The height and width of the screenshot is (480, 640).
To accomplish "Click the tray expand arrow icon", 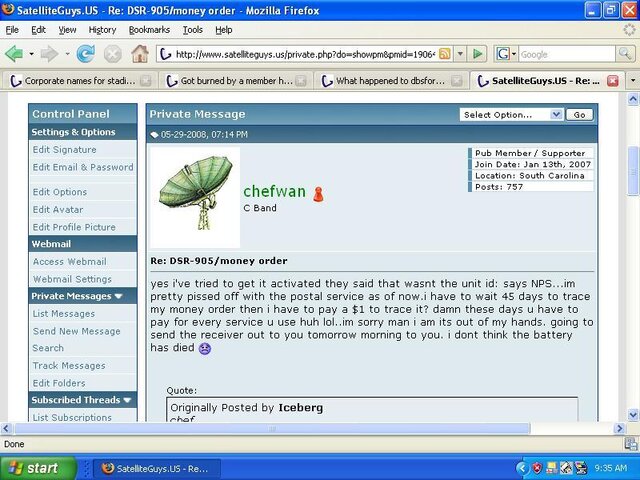I will 522,468.
